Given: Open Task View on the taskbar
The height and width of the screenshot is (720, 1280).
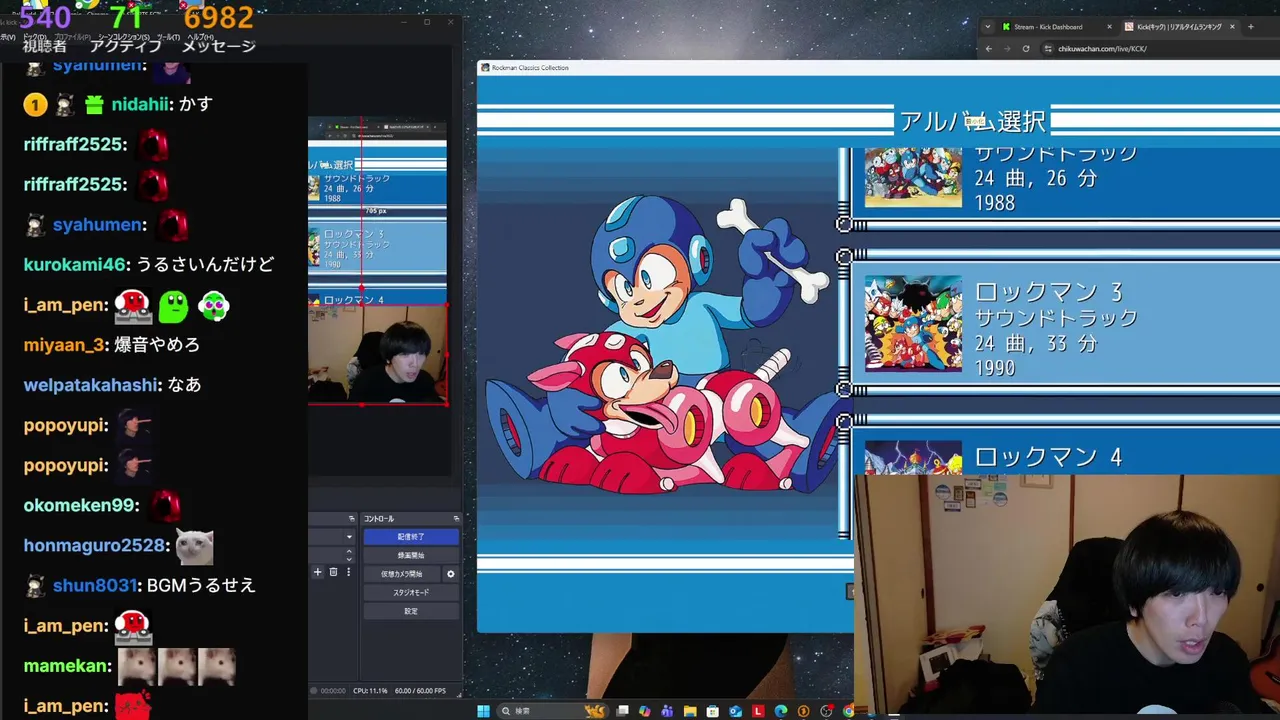Looking at the screenshot, I should point(622,711).
